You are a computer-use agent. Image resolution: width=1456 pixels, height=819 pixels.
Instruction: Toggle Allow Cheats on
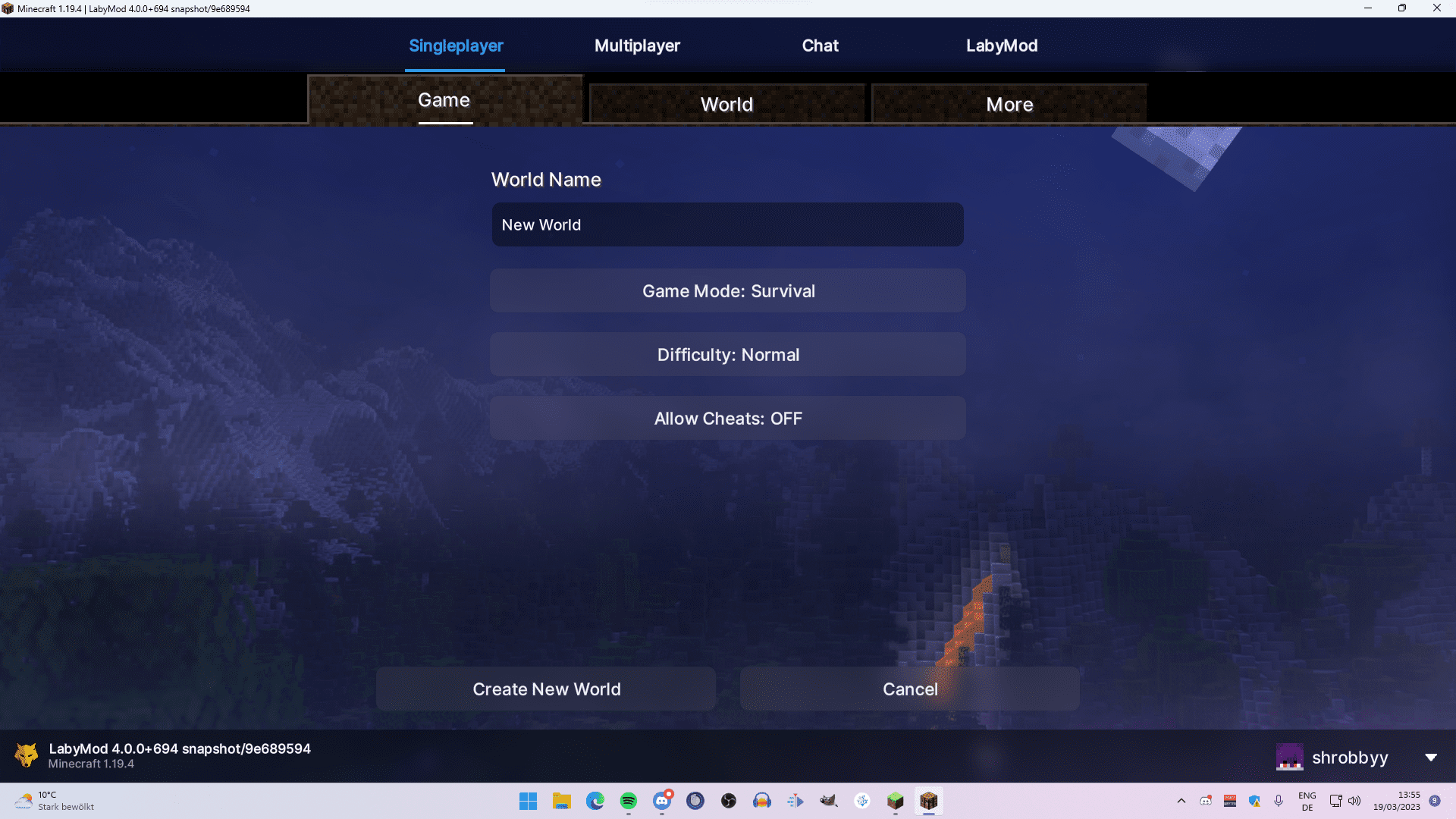coord(727,418)
